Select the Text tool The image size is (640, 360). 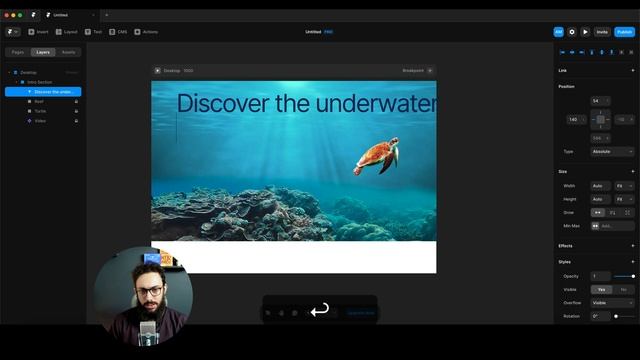click(x=93, y=32)
